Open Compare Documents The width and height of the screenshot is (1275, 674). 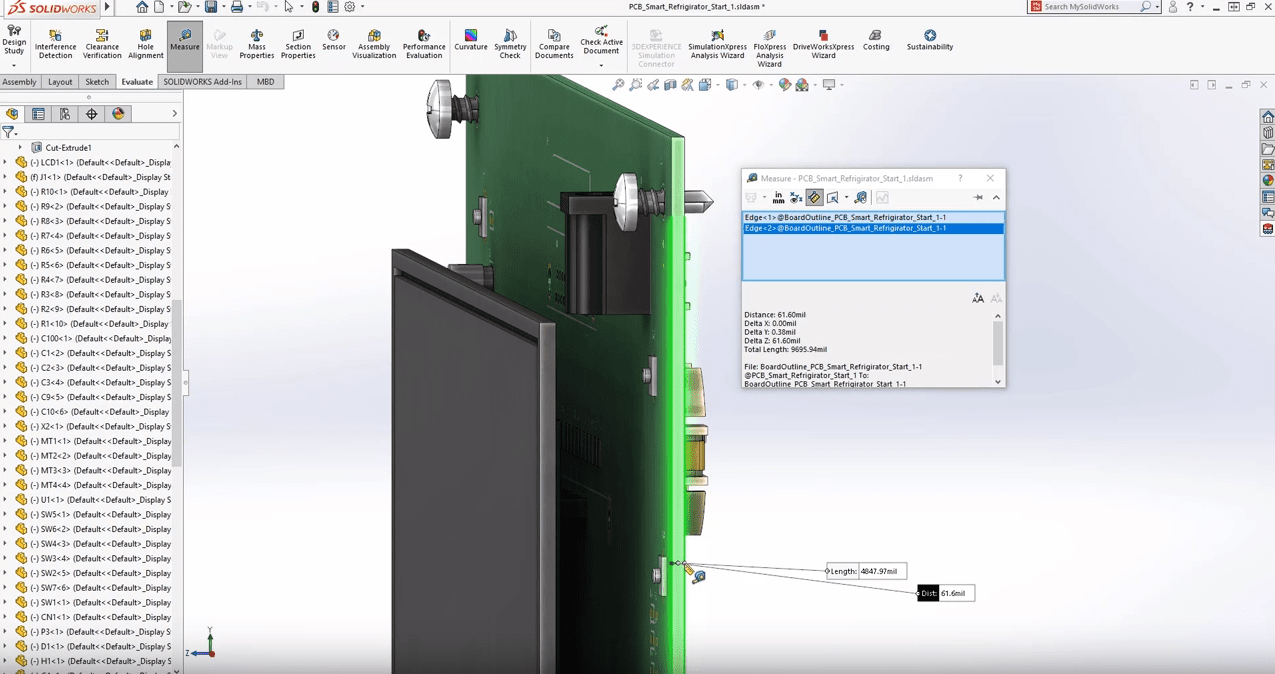pos(554,45)
